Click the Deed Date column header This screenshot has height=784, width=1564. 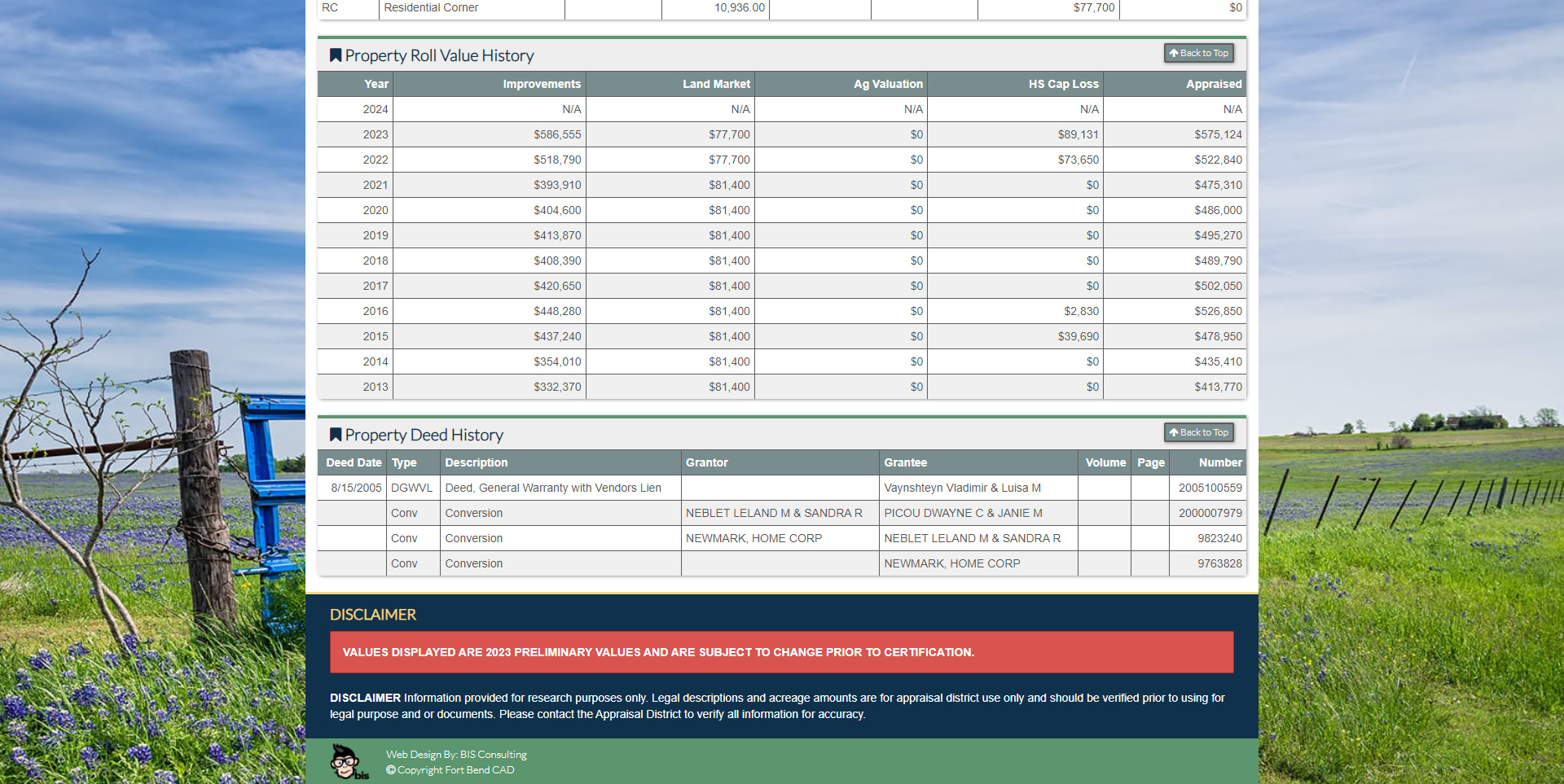pyautogui.click(x=354, y=462)
